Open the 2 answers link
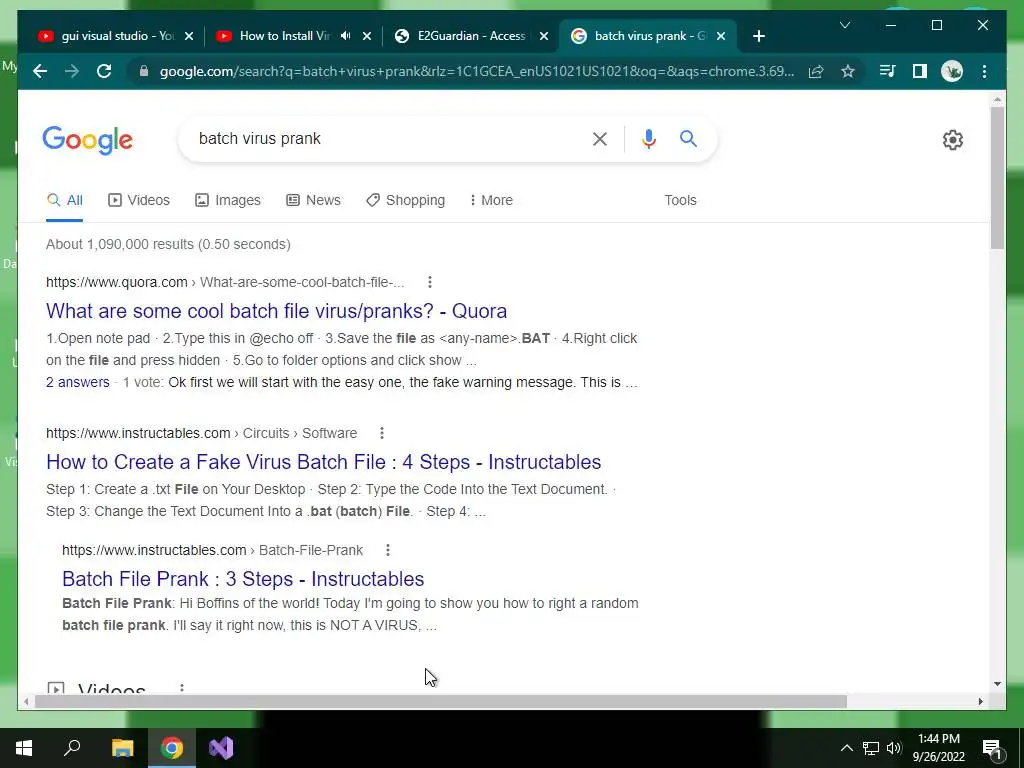1024x768 pixels. pyautogui.click(x=78, y=382)
